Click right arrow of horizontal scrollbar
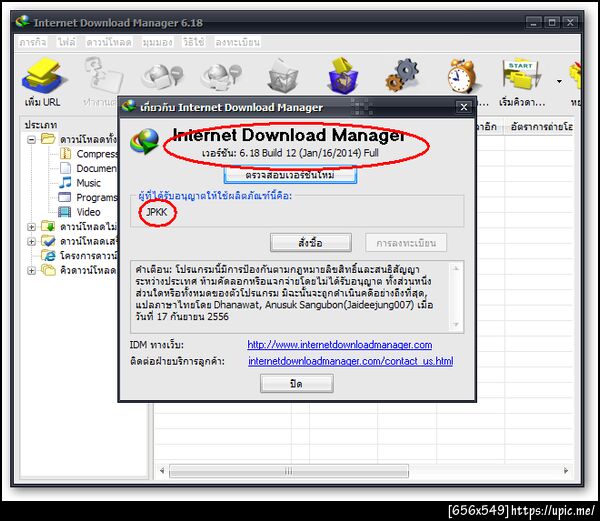Screen dimensions: 600x521 pyautogui.click(x=566, y=471)
